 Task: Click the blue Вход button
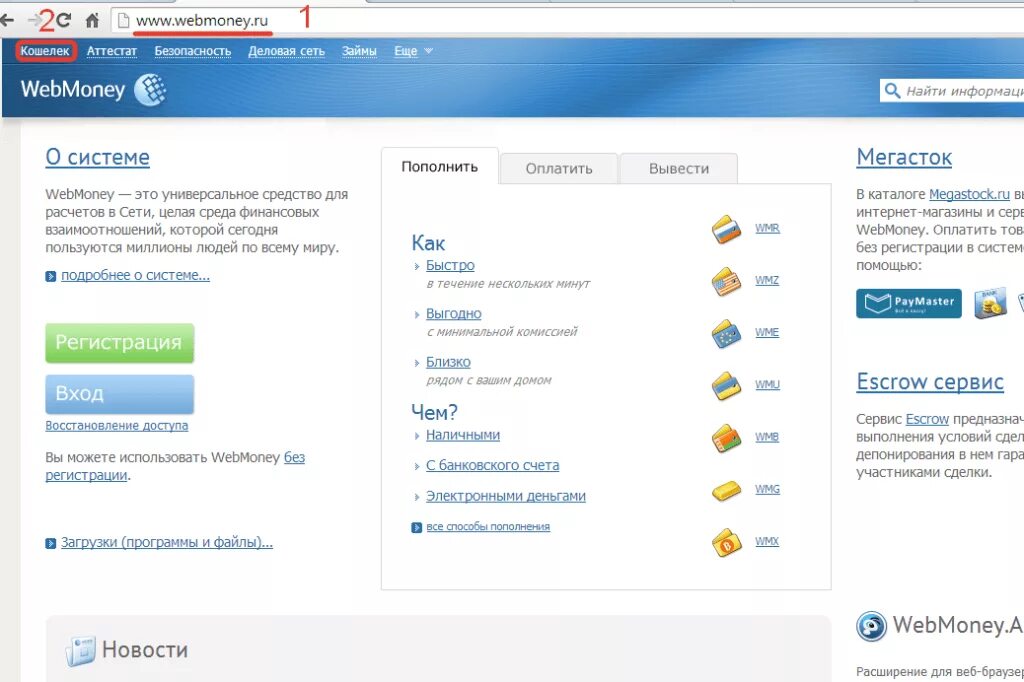120,394
